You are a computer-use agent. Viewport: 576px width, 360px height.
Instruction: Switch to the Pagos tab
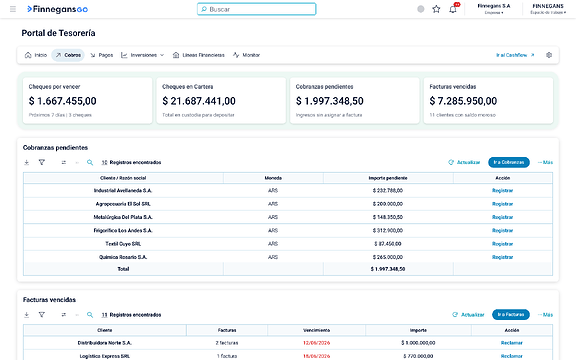pyautogui.click(x=101, y=55)
